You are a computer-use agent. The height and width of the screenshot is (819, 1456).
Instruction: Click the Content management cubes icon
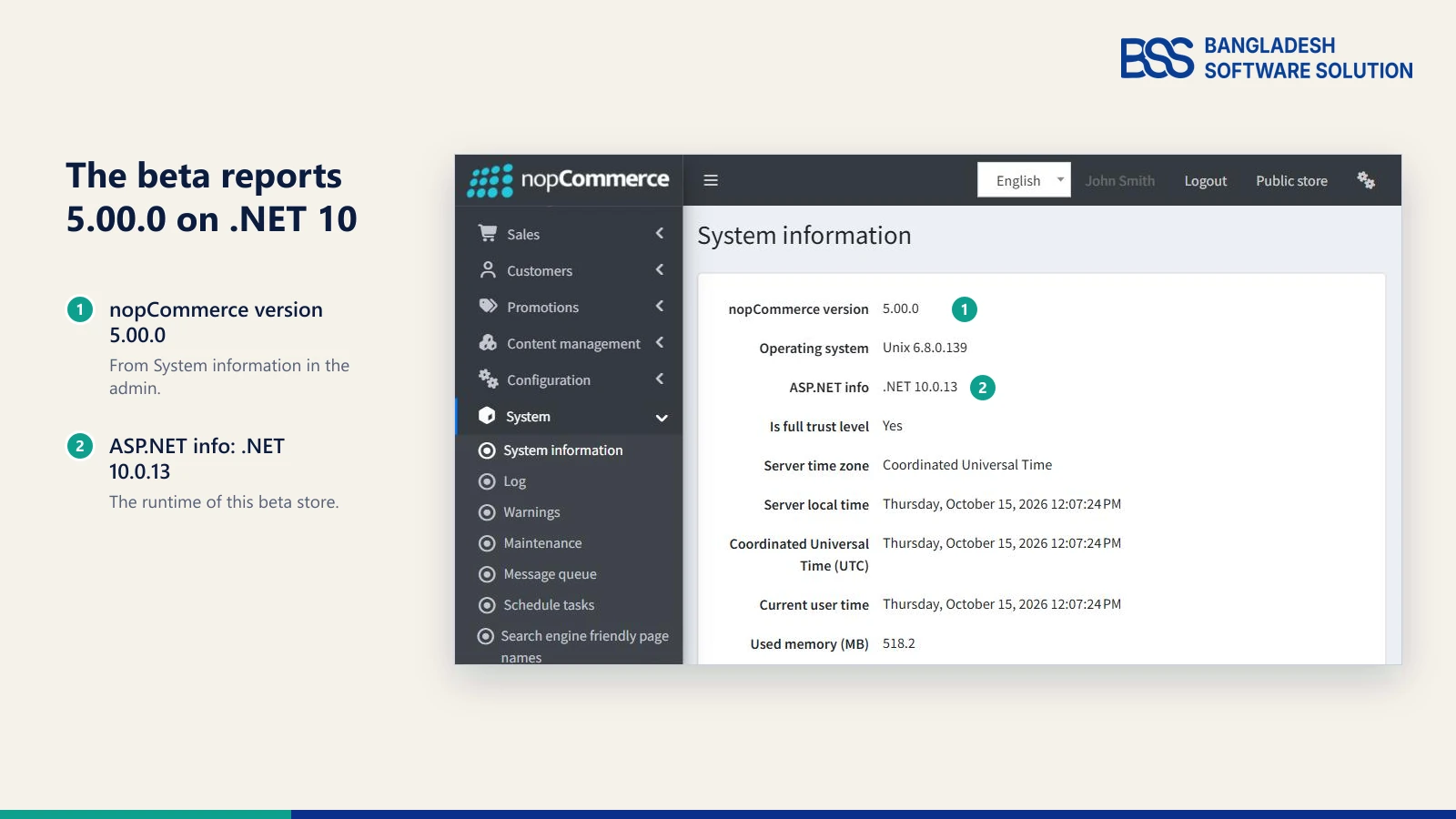tap(488, 343)
